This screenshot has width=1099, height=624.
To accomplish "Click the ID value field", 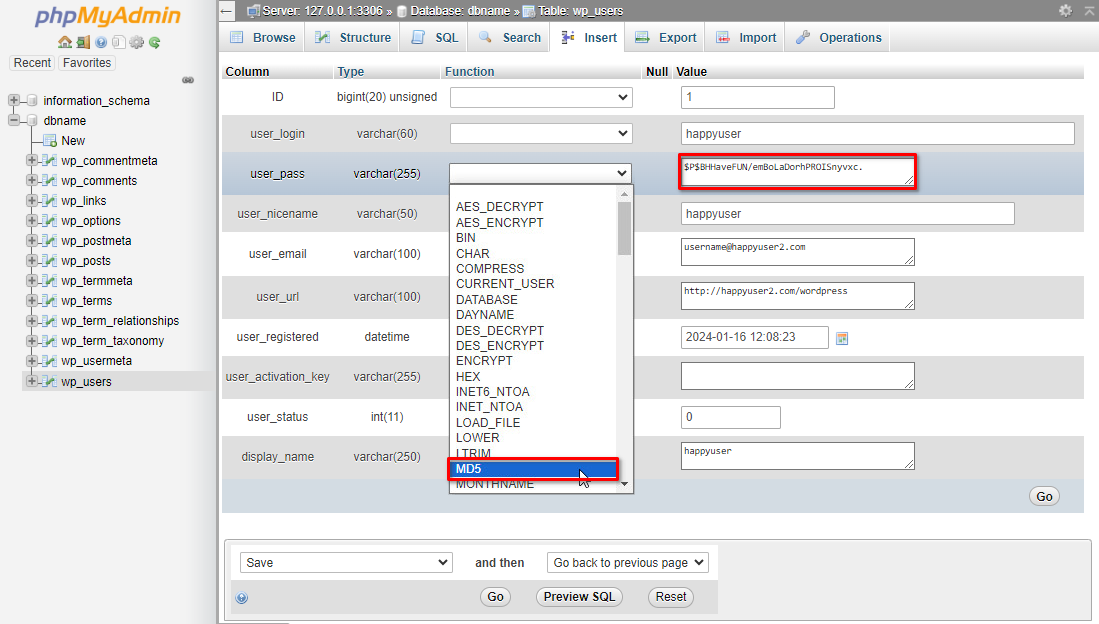I will point(758,97).
